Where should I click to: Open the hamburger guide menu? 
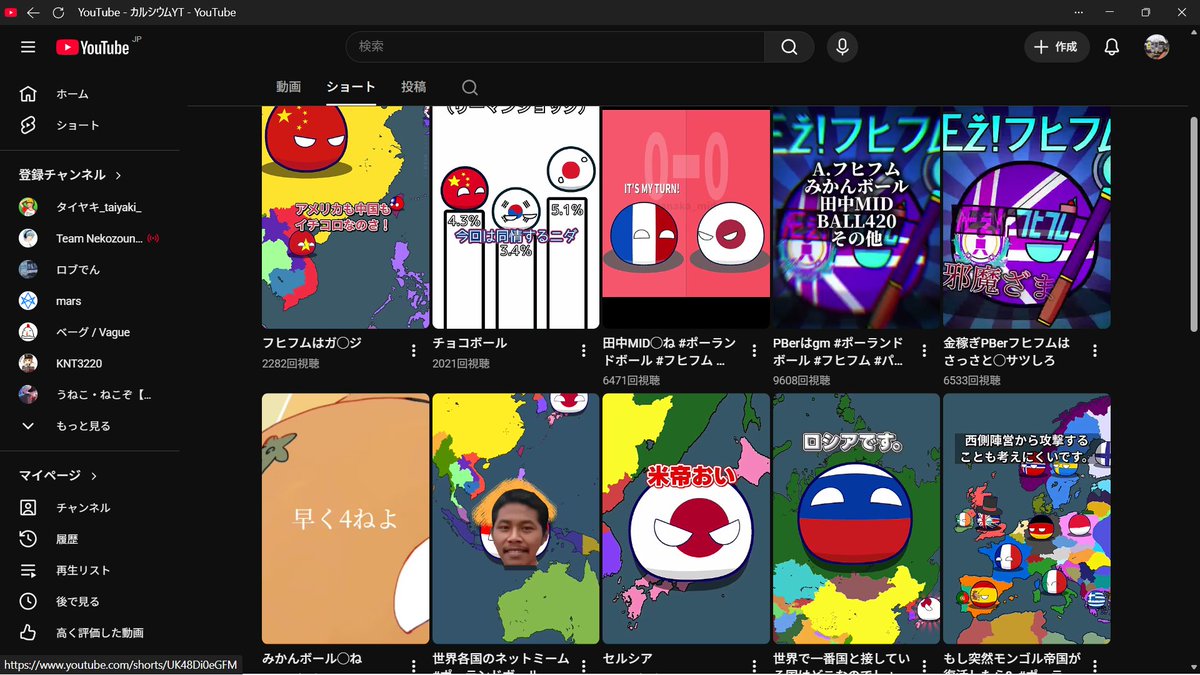28,47
